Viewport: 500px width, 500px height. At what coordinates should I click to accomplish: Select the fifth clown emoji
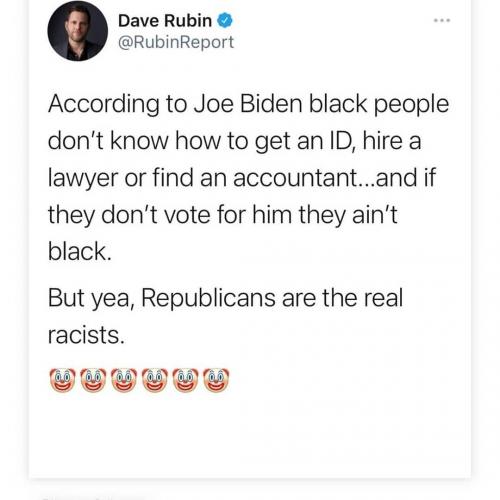coord(186,380)
